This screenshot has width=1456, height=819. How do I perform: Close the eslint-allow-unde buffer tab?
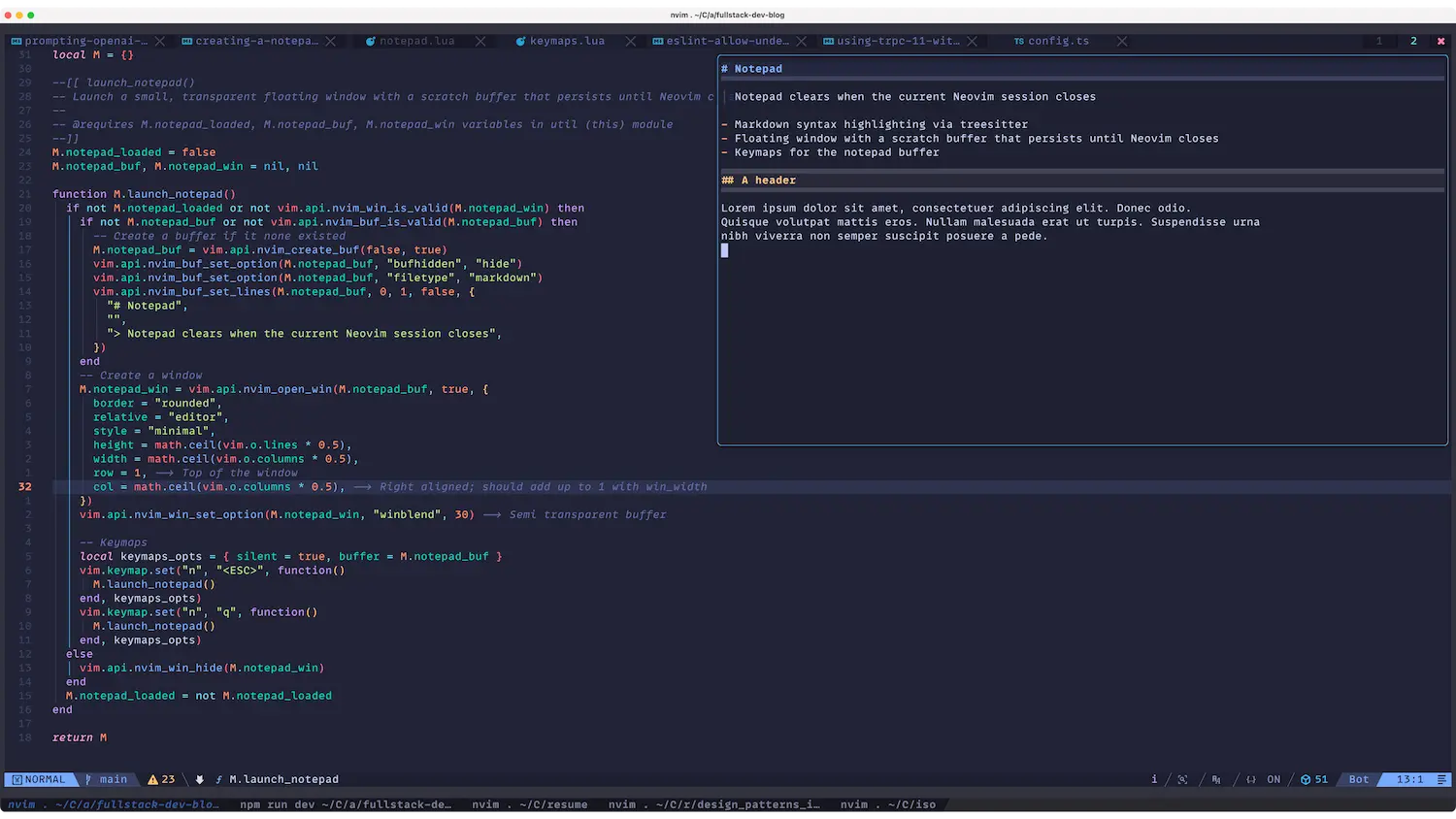pos(802,42)
